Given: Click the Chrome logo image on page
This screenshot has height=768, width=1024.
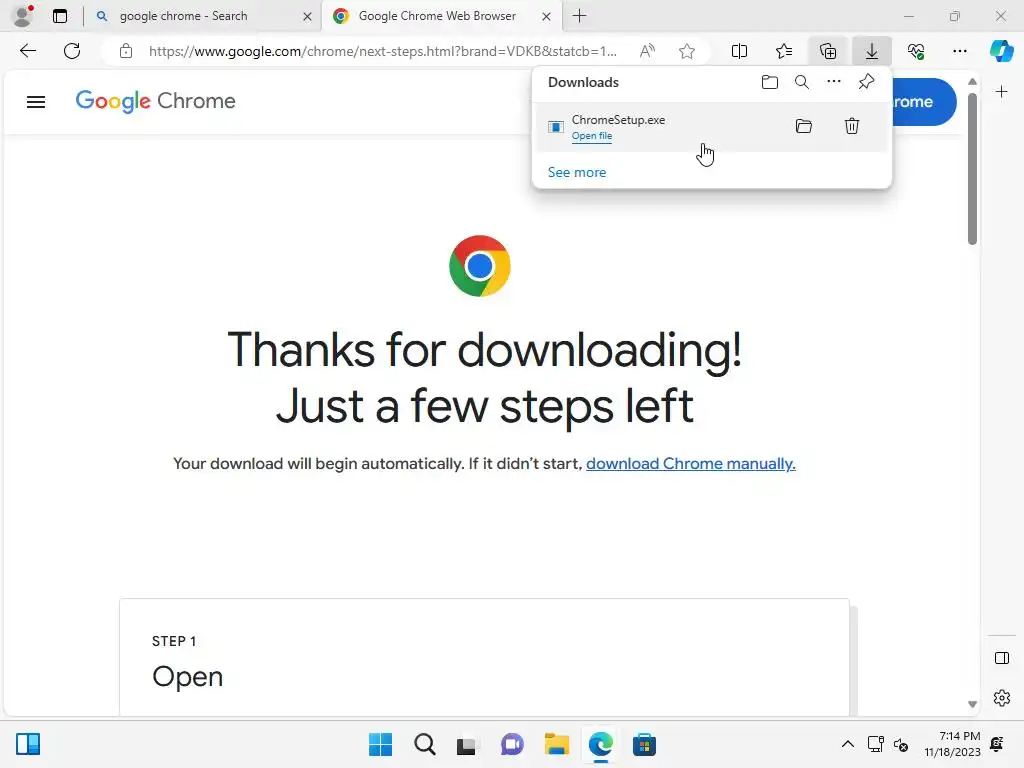Looking at the screenshot, I should pyautogui.click(x=480, y=266).
